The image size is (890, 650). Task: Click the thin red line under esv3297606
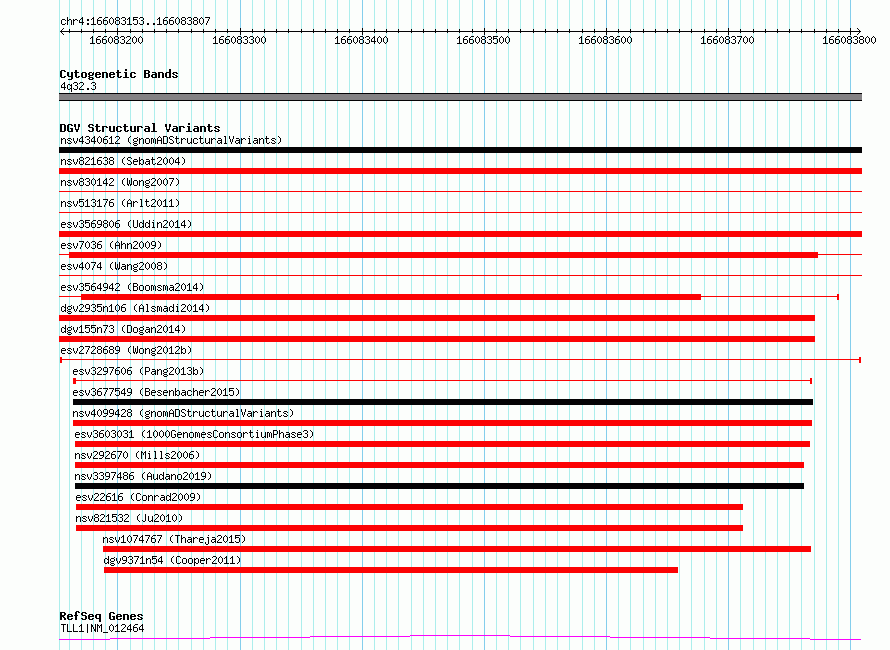click(x=443, y=381)
